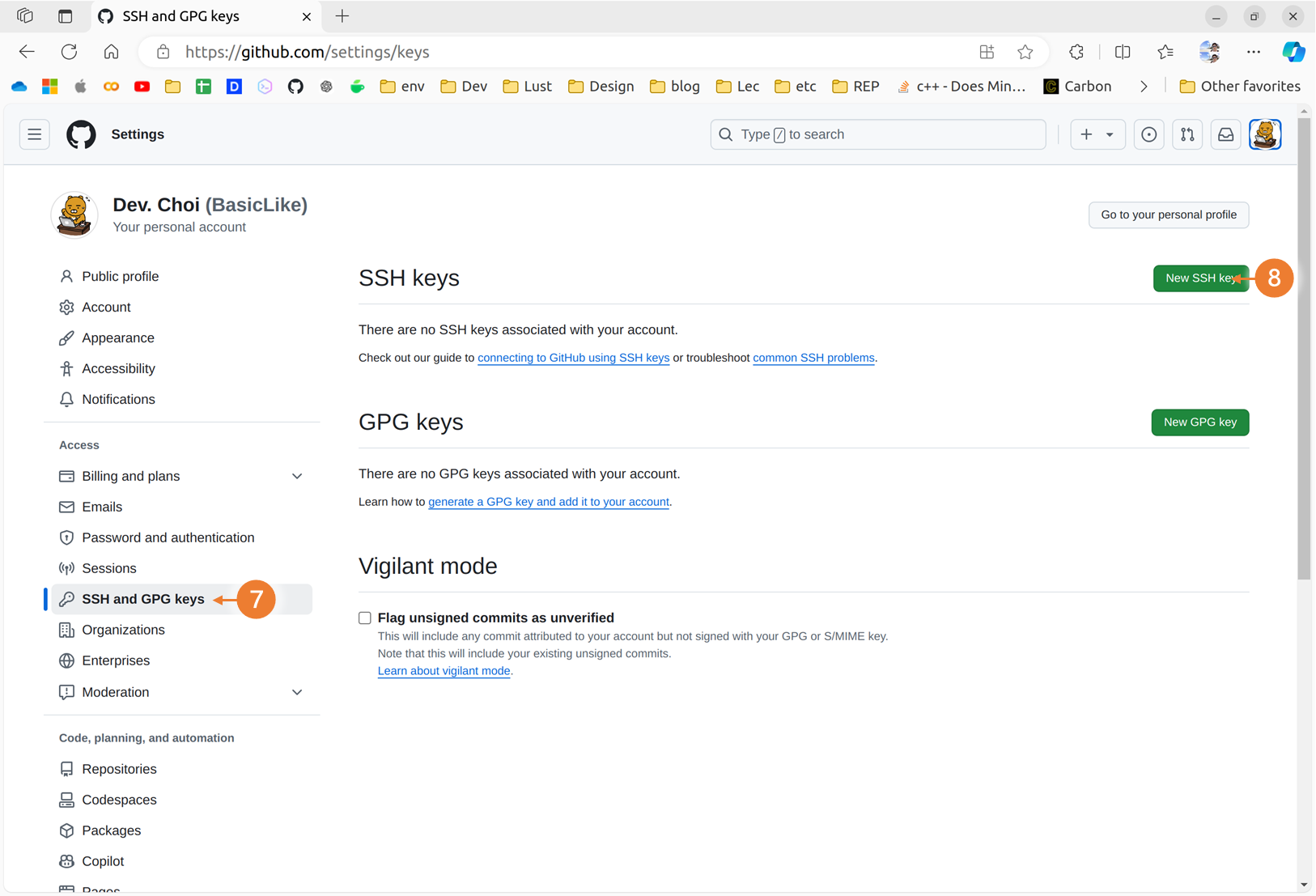Open the Edge Copilot icon
This screenshot has height=896, width=1316.
point(1293,52)
